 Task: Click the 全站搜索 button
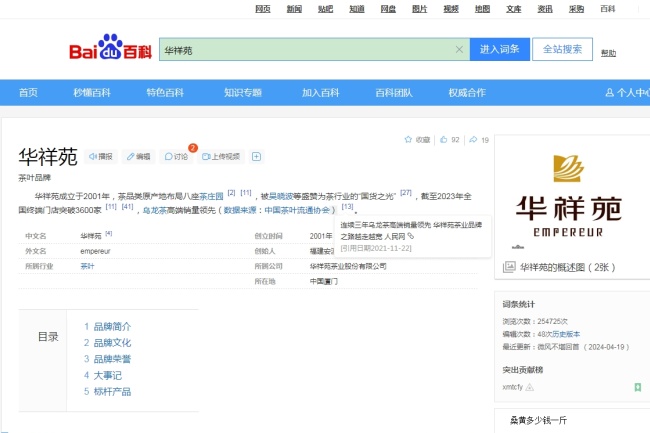(x=563, y=49)
